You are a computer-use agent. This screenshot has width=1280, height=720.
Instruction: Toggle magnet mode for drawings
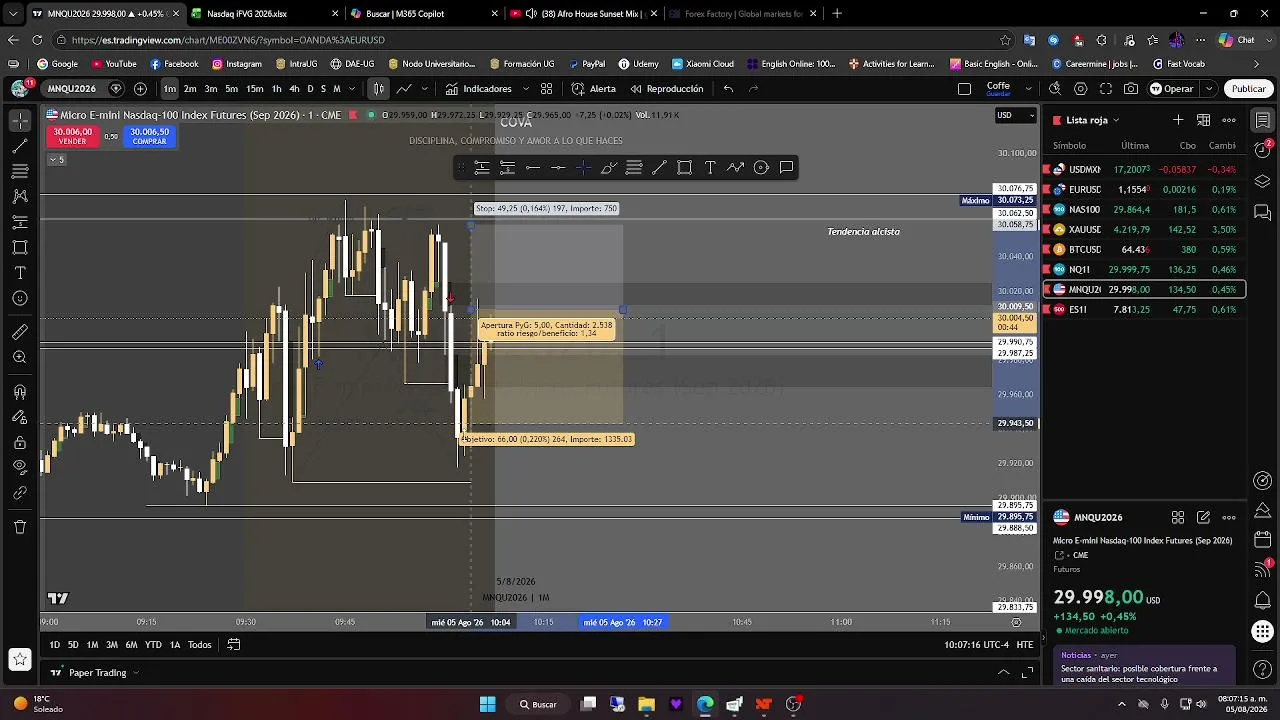[x=20, y=393]
